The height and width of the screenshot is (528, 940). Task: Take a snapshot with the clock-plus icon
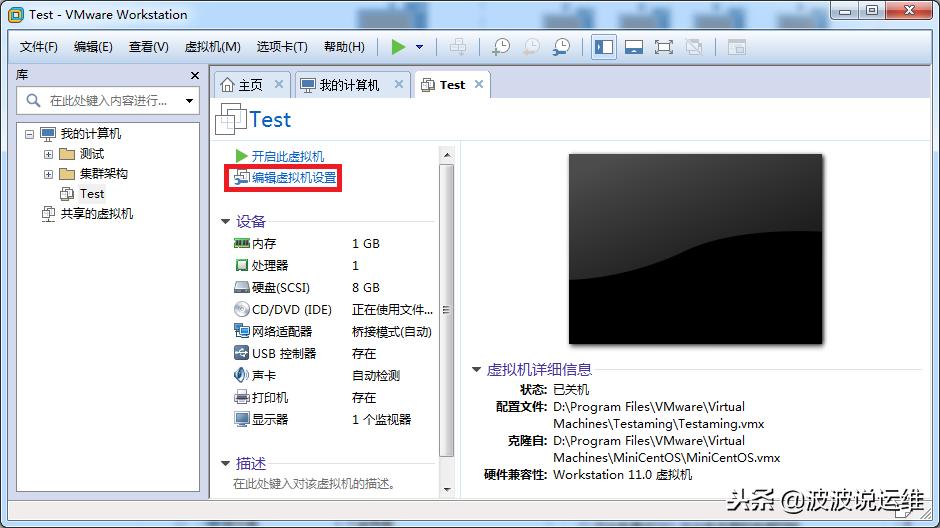[501, 47]
